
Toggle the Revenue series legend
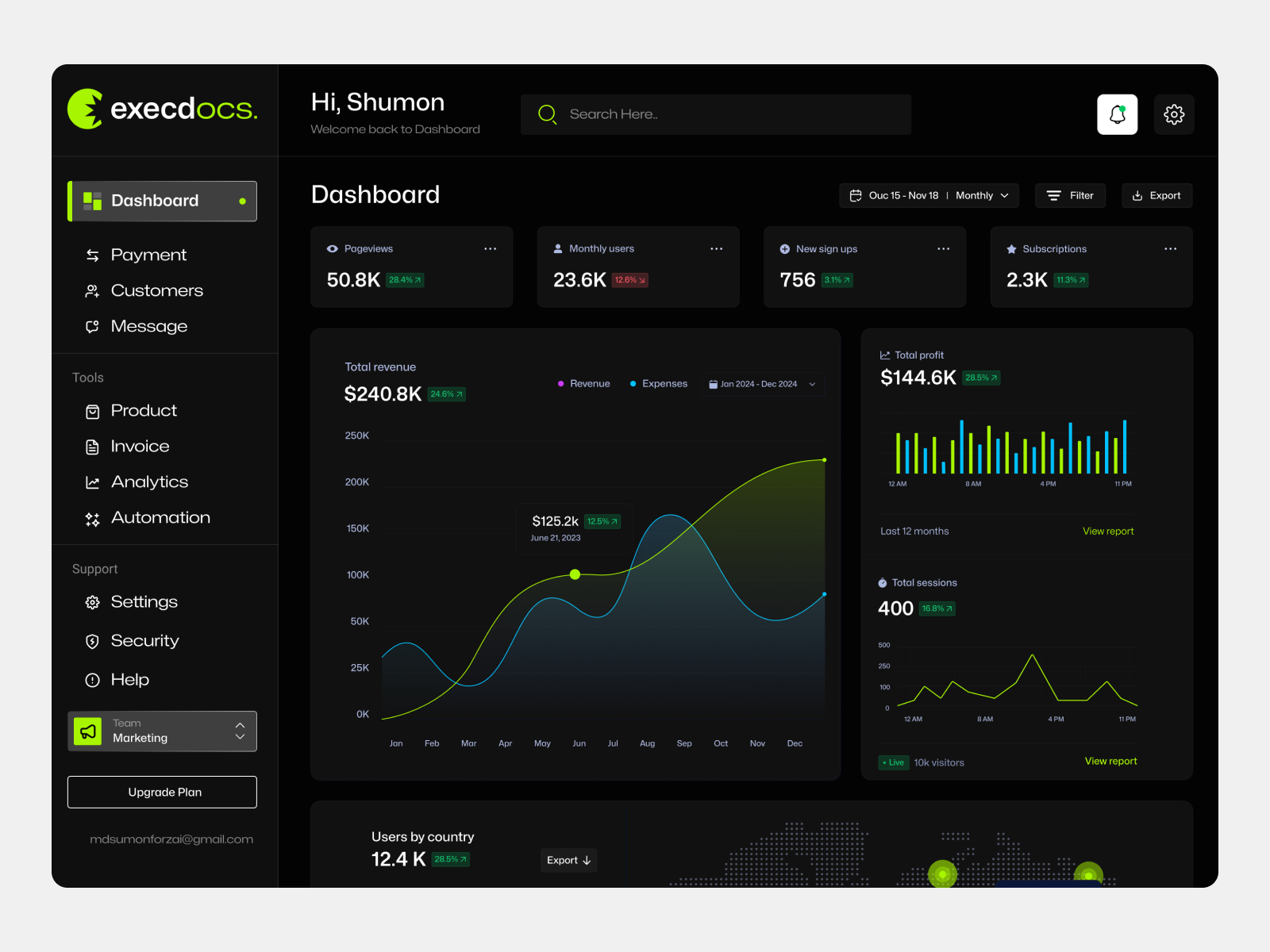coord(583,384)
